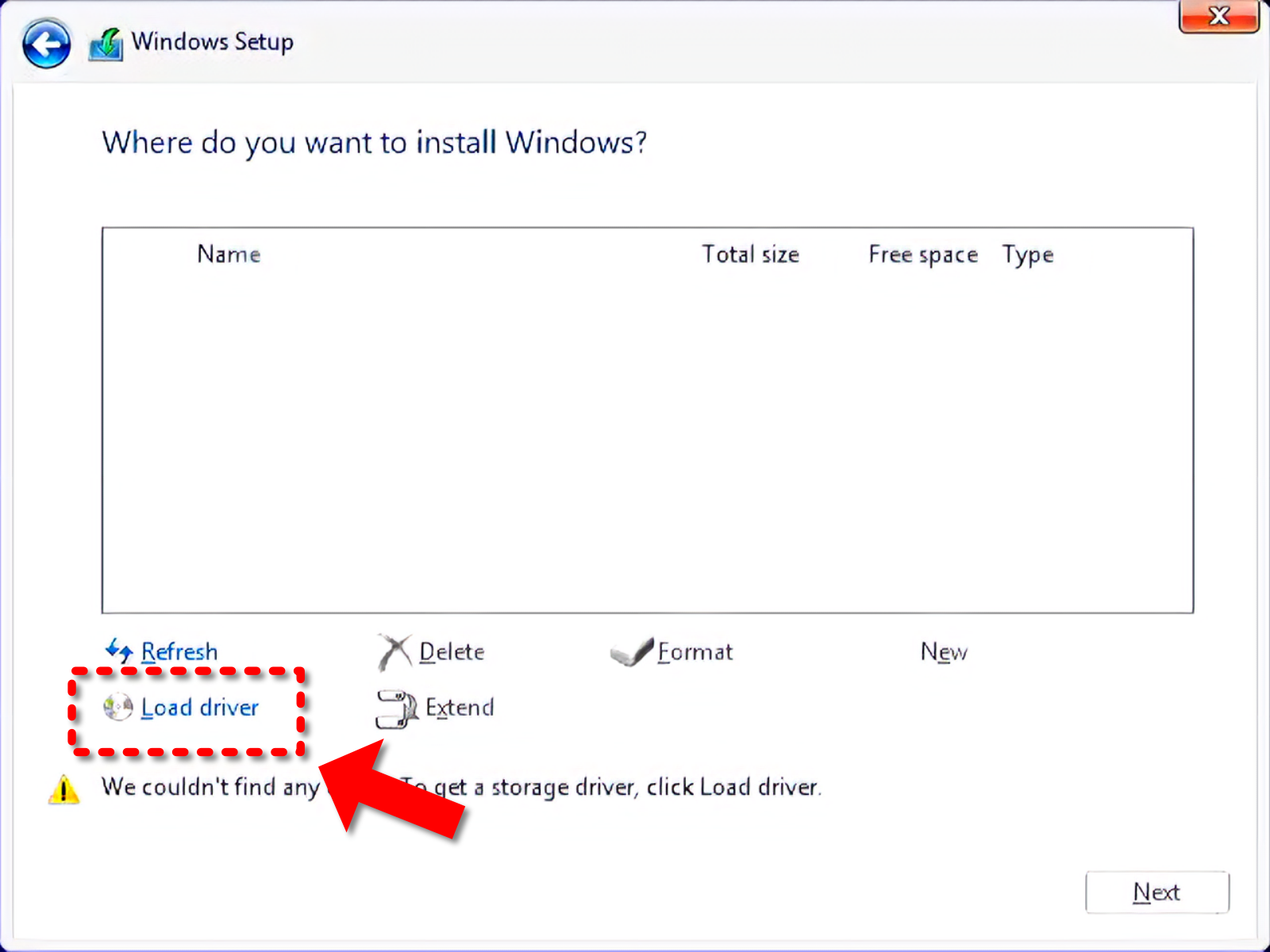Open the Refresh link text
1270x952 pixels.
pos(179,652)
